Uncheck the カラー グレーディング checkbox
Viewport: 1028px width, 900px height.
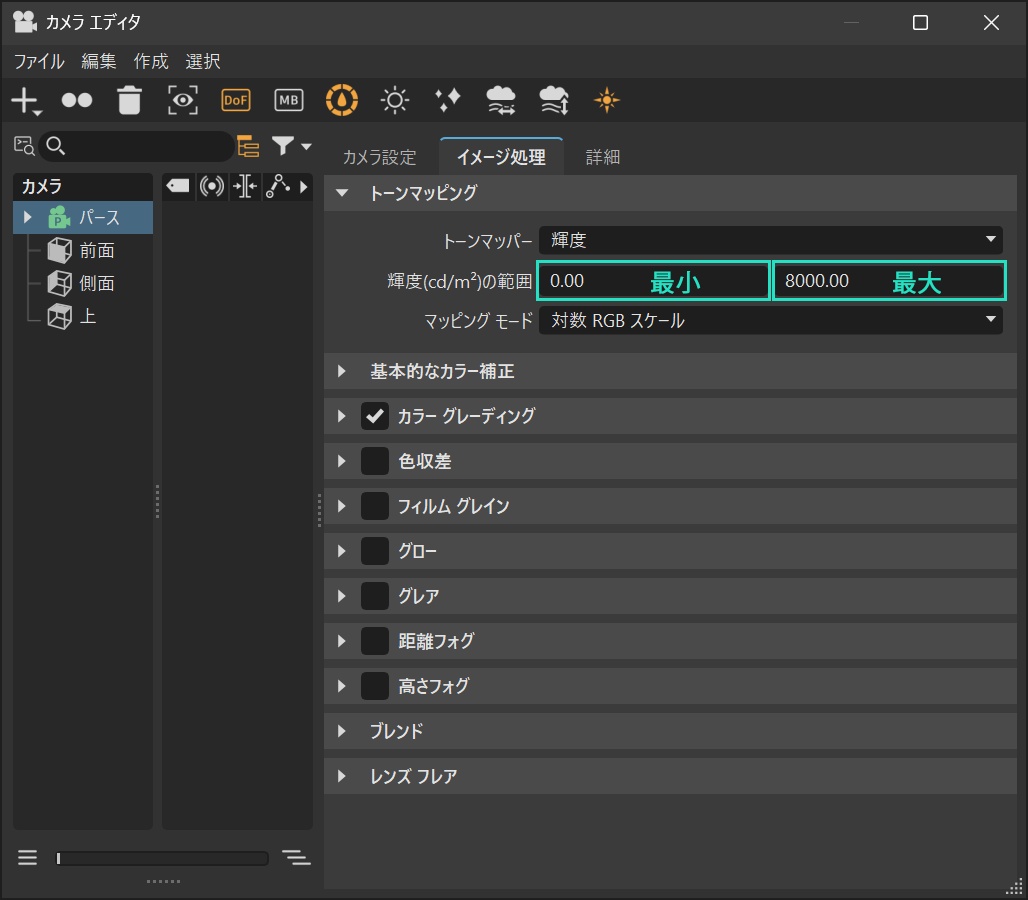pyautogui.click(x=375, y=416)
